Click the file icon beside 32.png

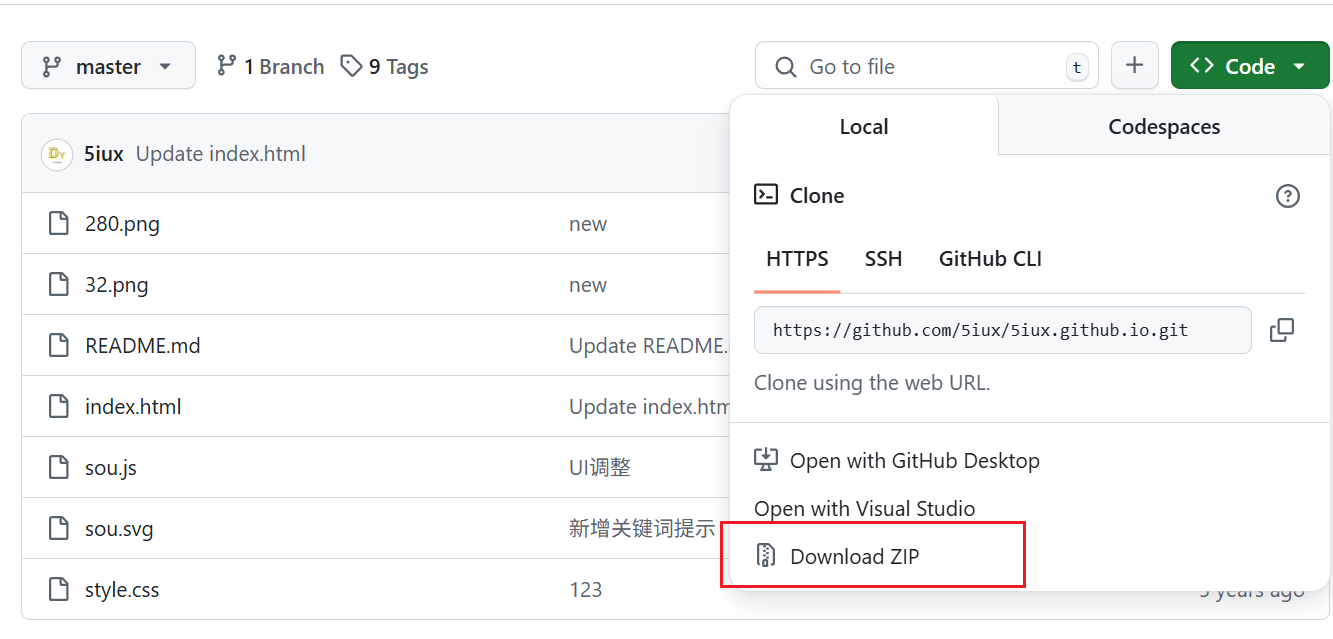pos(59,285)
